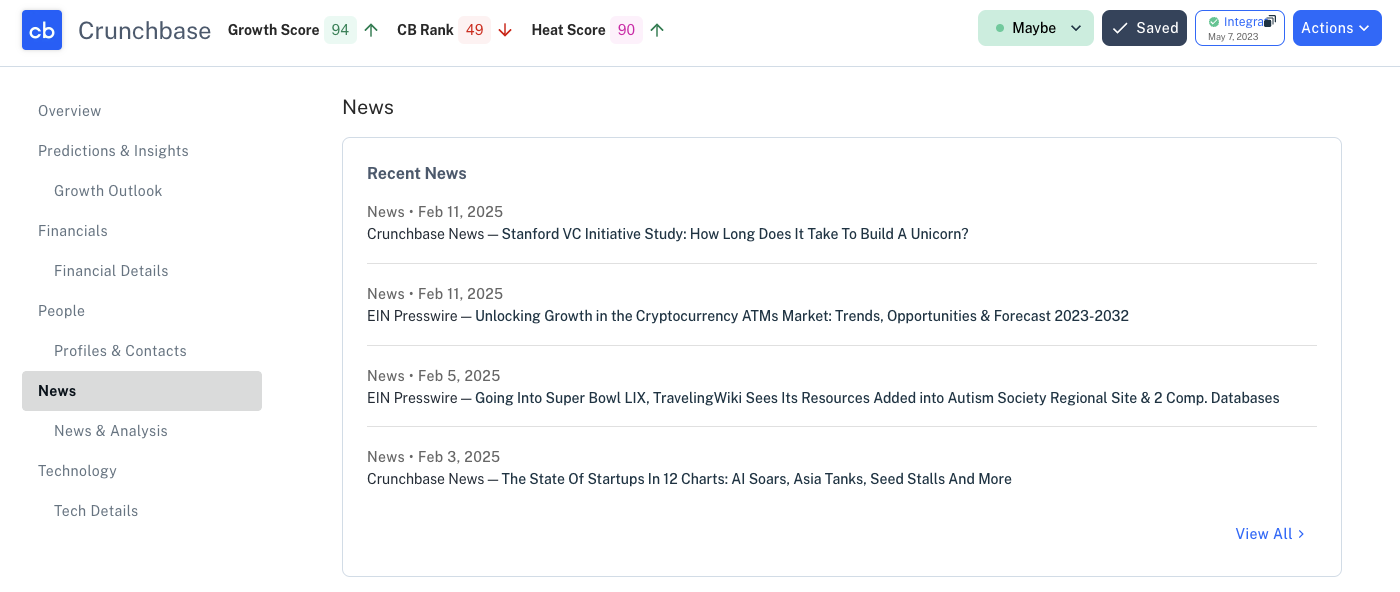
Task: Click the red CB Rank down arrow
Action: (x=505, y=30)
